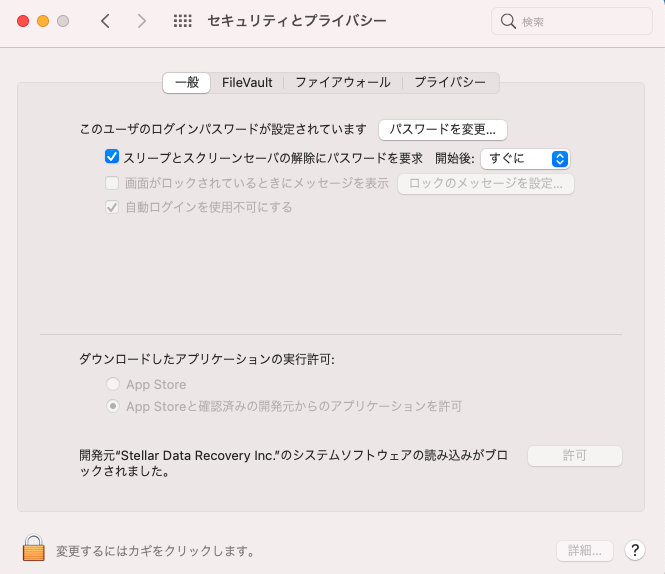665x574 pixels.
Task: Click the 許可 button for Stellar Data Recovery
Action: 575,456
